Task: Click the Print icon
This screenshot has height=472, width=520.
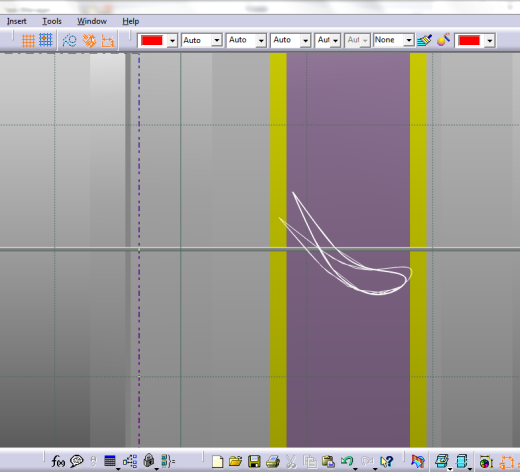Action: point(273,462)
